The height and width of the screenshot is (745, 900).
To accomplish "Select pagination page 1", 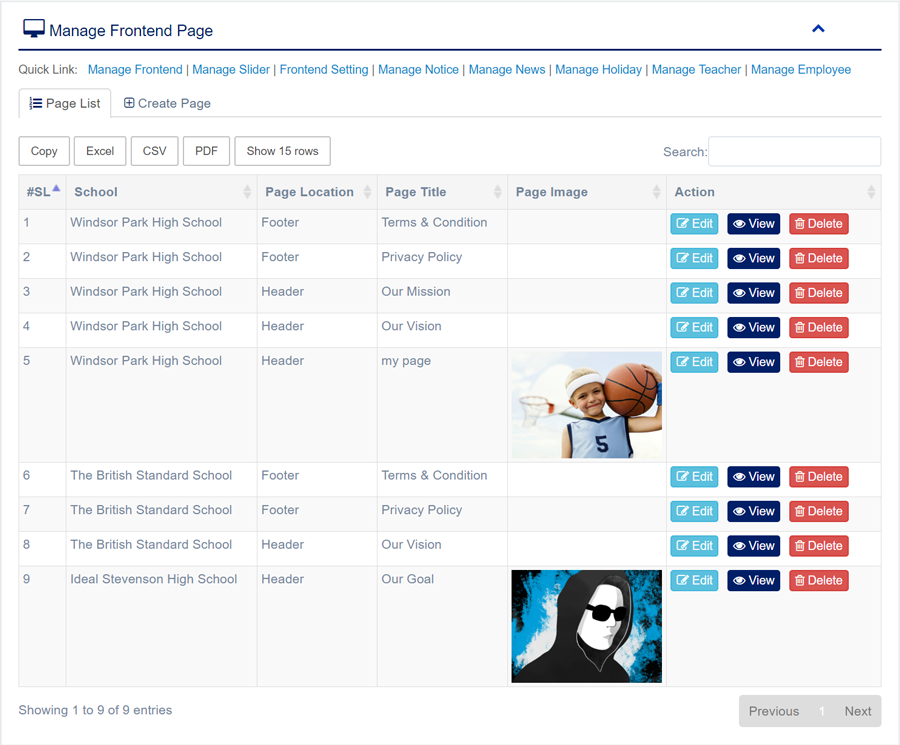I will [x=821, y=711].
